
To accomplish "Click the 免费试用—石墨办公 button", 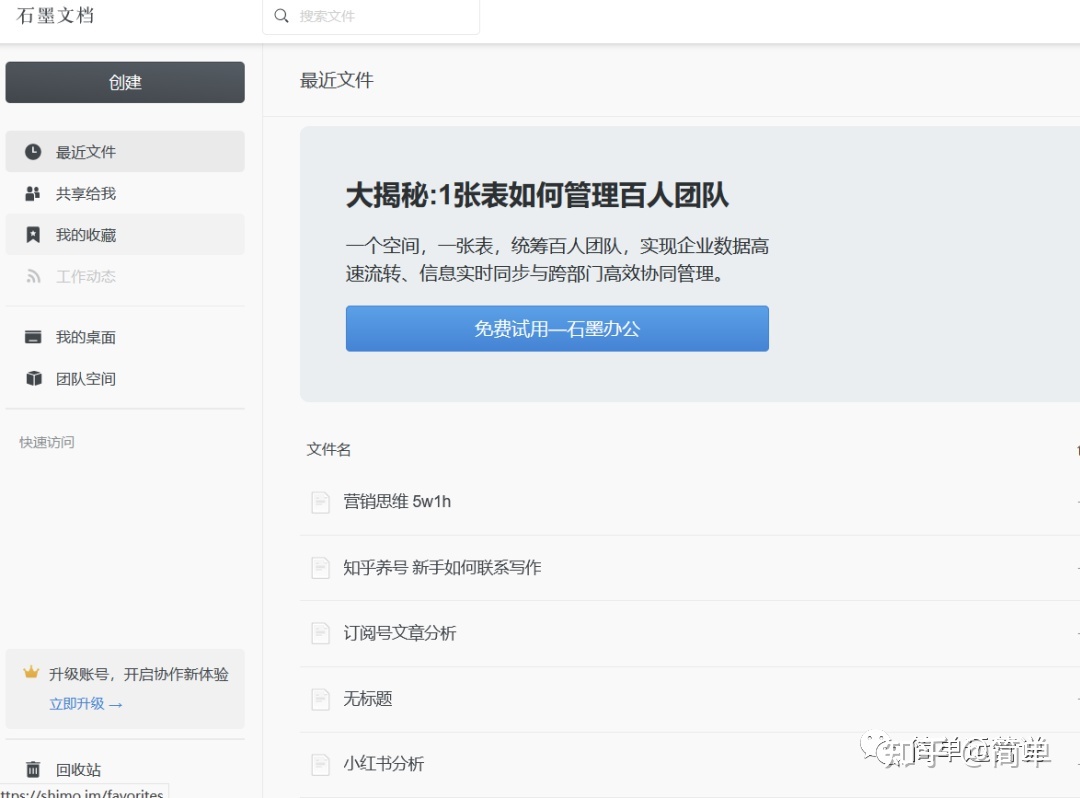I will tap(557, 328).
